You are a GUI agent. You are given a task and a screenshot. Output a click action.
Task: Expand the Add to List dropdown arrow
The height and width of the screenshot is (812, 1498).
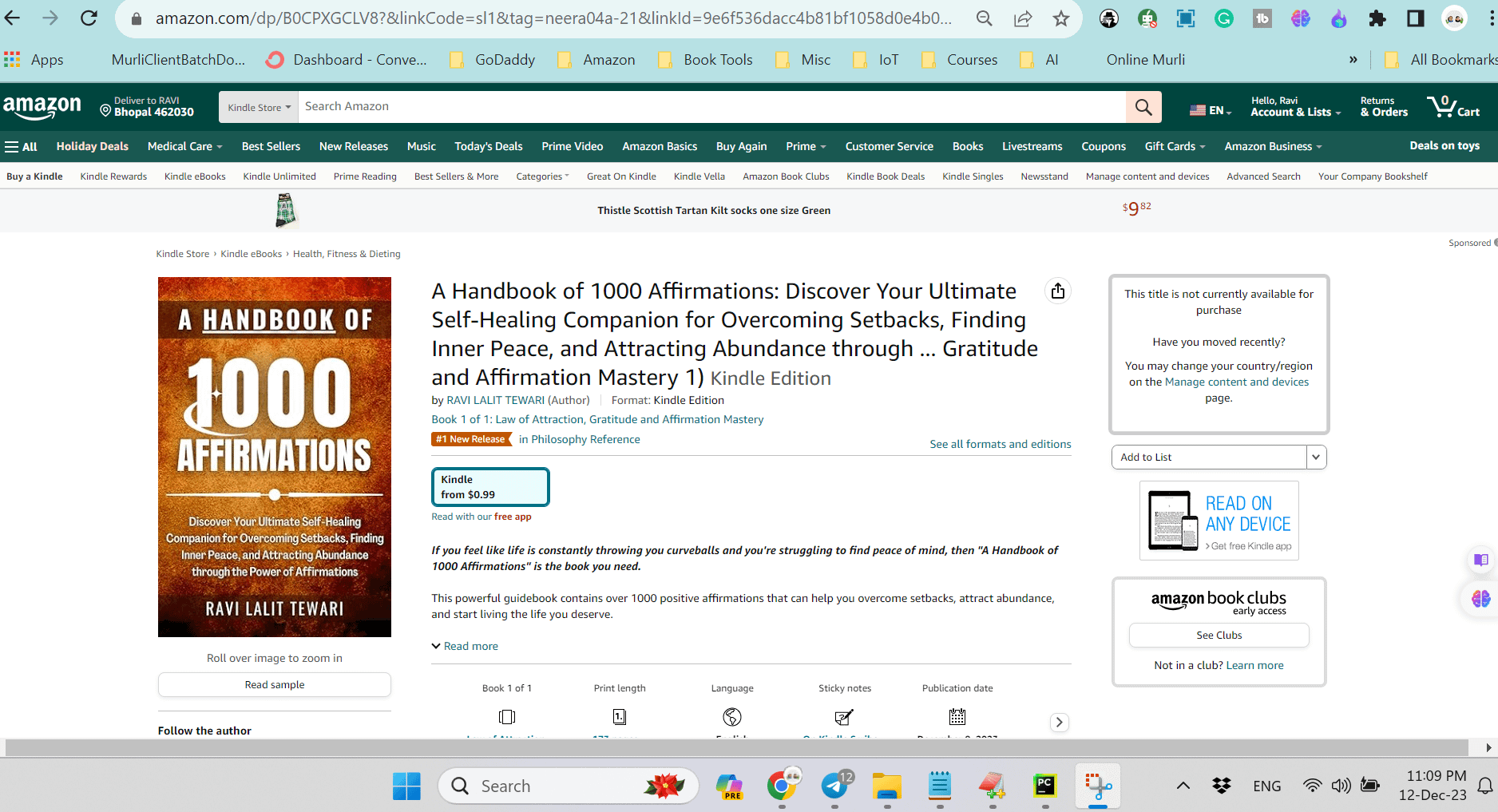point(1316,457)
